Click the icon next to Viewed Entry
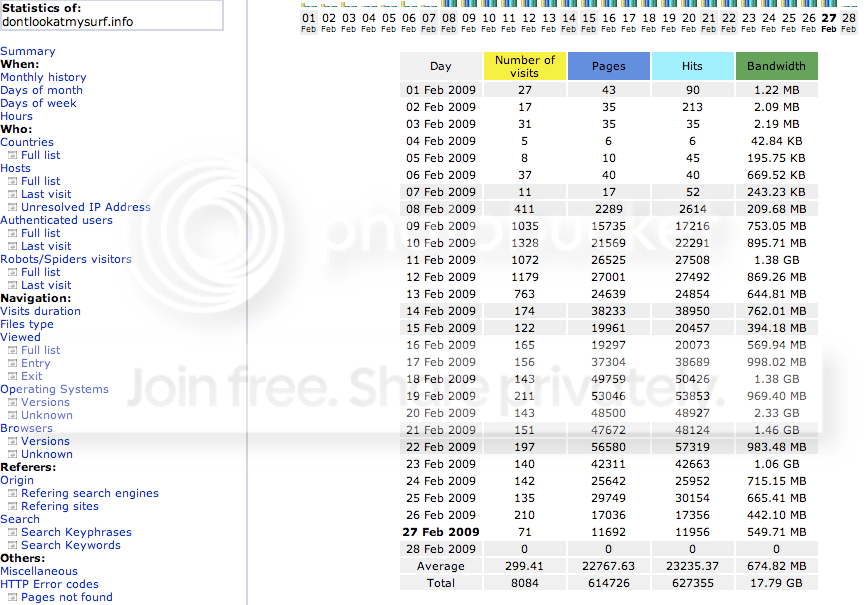The width and height of the screenshot is (864, 605). coord(13,363)
